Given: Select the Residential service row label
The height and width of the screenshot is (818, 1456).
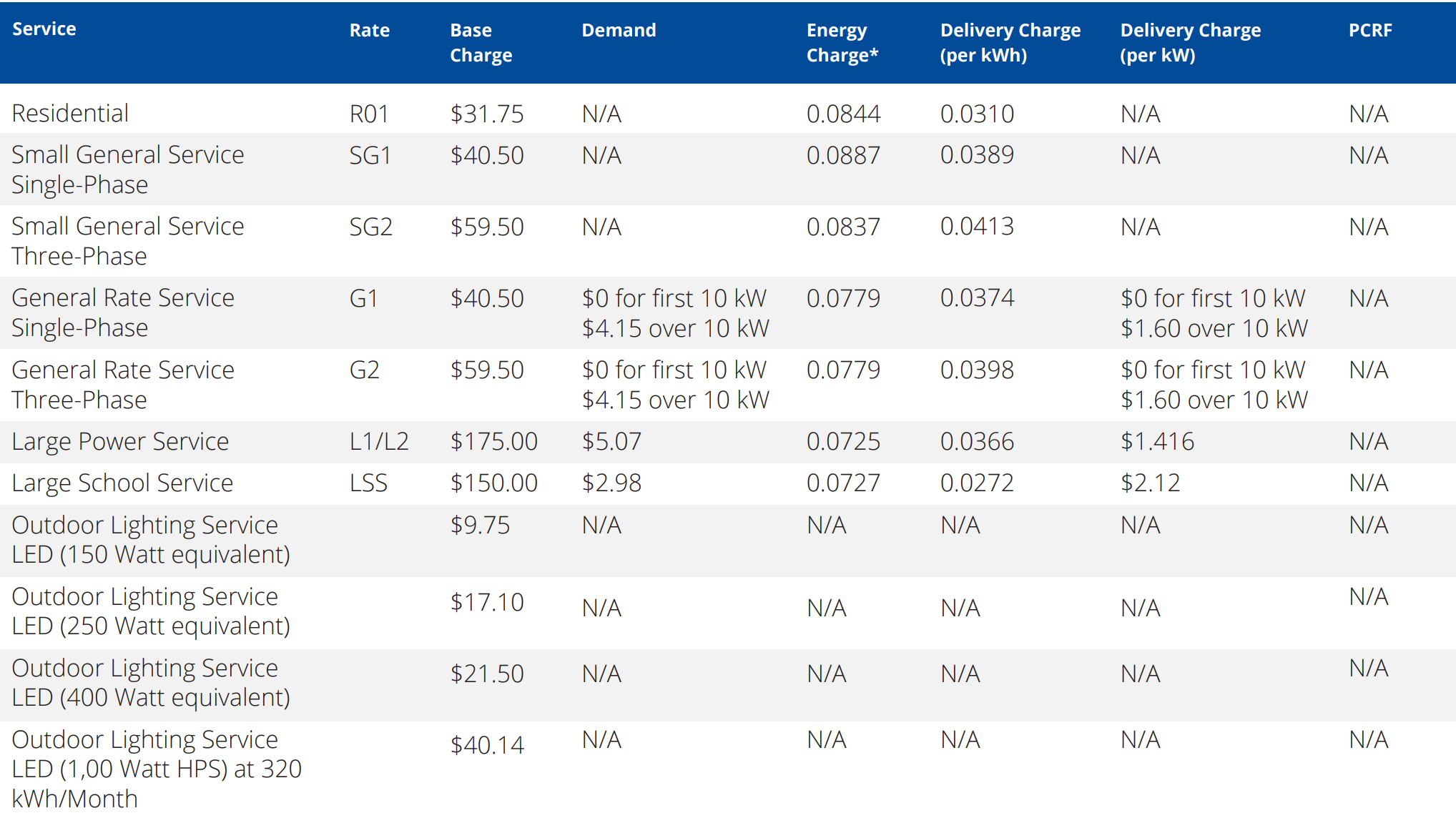Looking at the screenshot, I should 70,113.
